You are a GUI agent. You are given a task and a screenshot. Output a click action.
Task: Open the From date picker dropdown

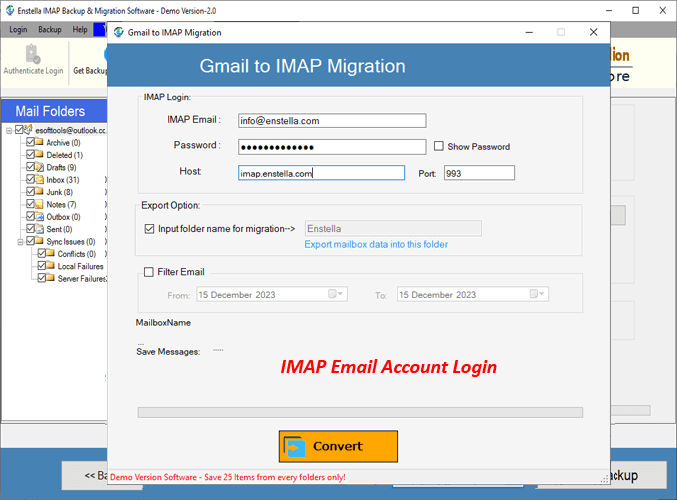[x=336, y=294]
